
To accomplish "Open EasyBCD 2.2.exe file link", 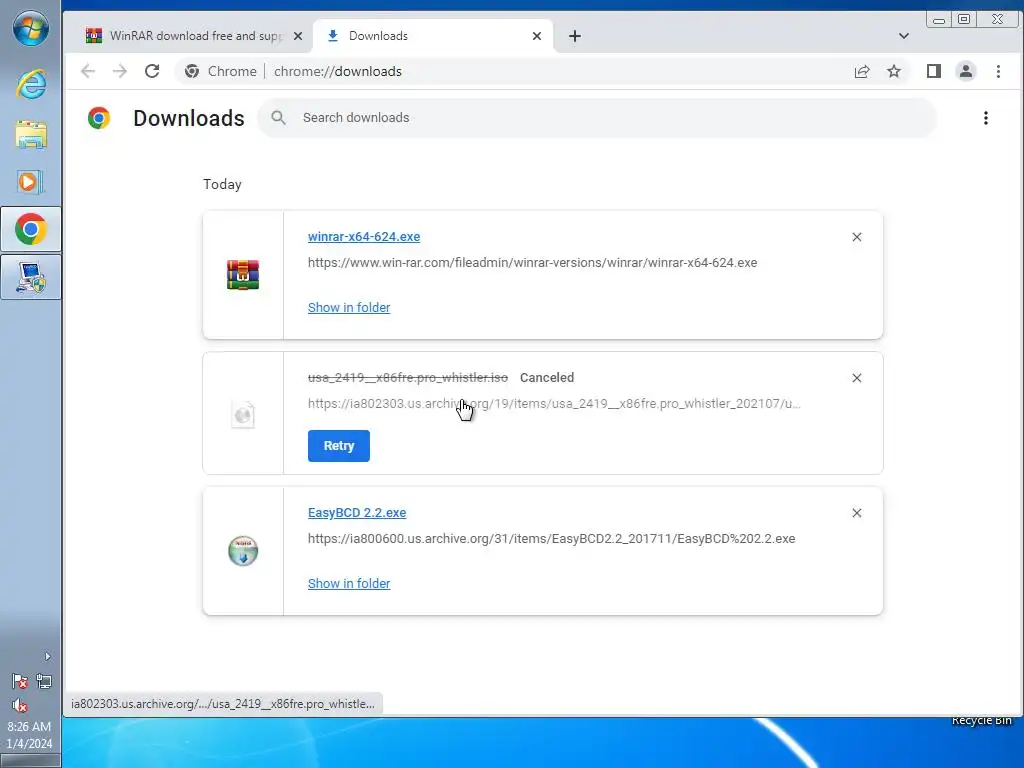I will click(x=357, y=513).
